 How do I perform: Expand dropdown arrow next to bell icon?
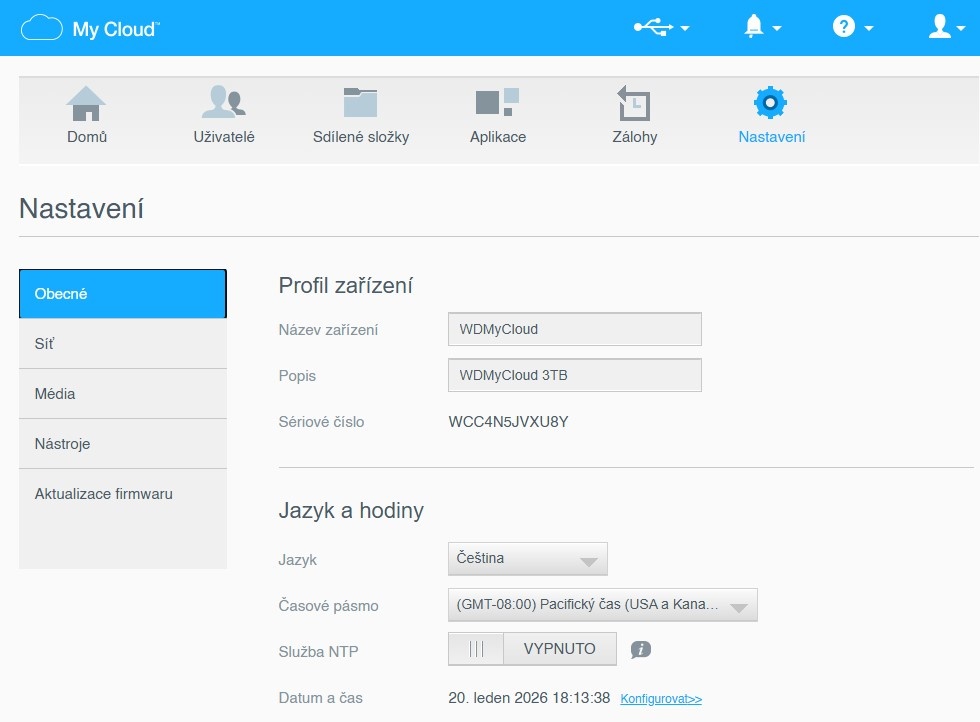point(777,28)
